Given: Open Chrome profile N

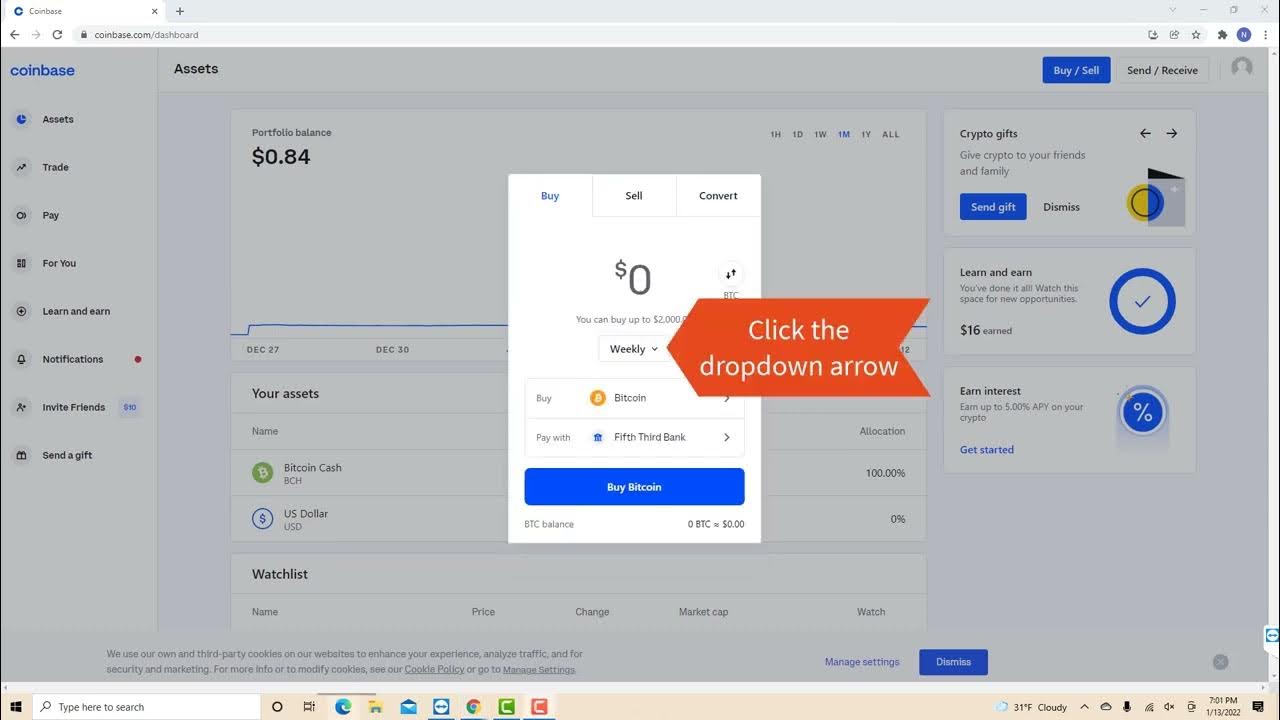Looking at the screenshot, I should (1244, 34).
